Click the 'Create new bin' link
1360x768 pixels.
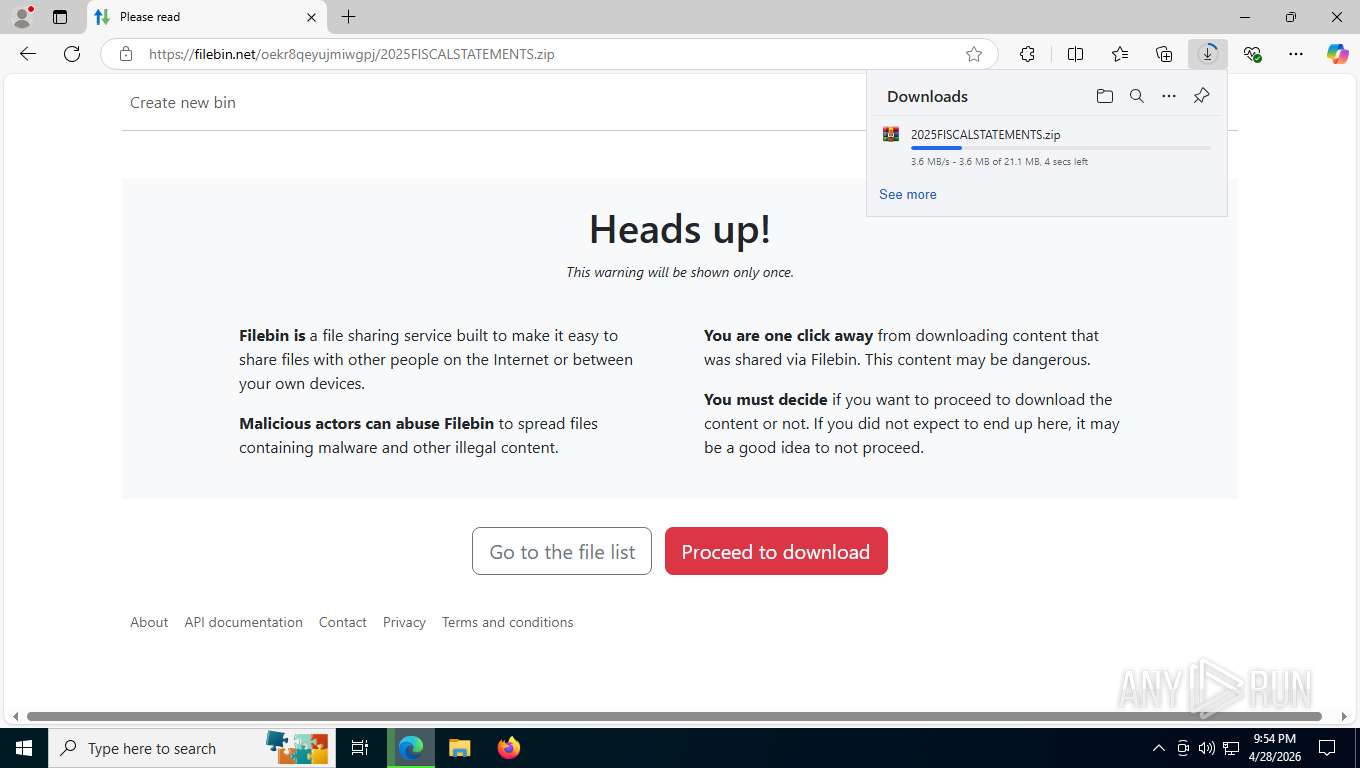183,102
